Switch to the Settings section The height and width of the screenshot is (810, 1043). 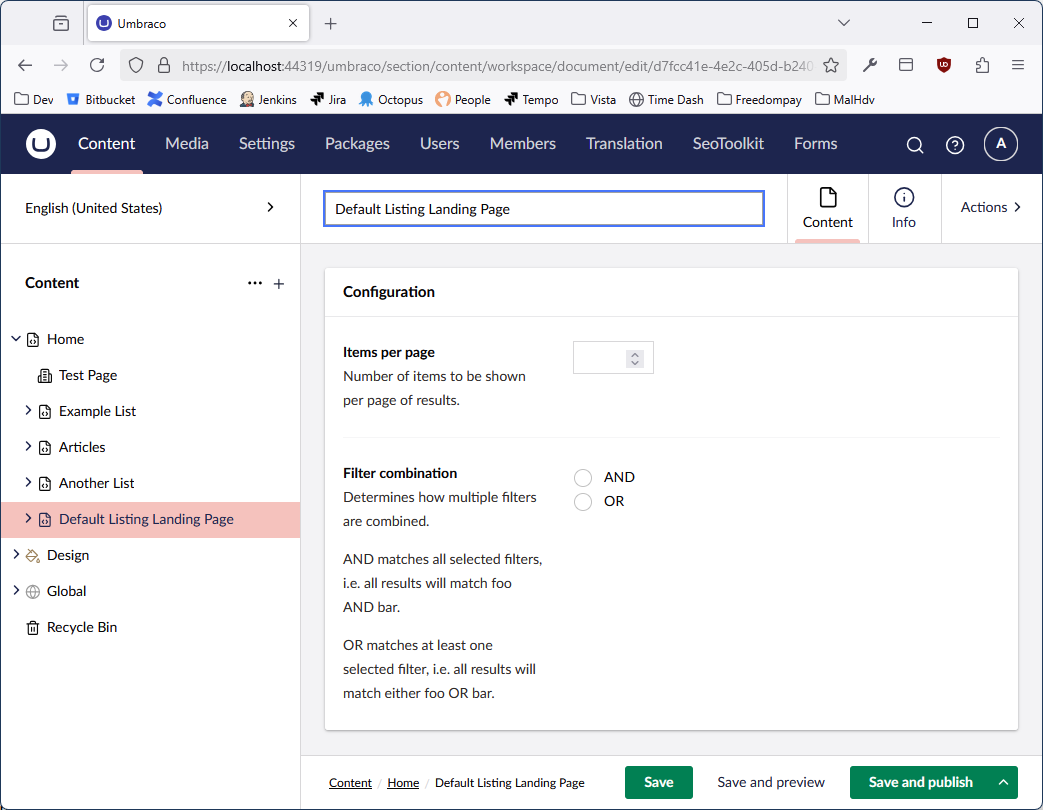click(267, 144)
